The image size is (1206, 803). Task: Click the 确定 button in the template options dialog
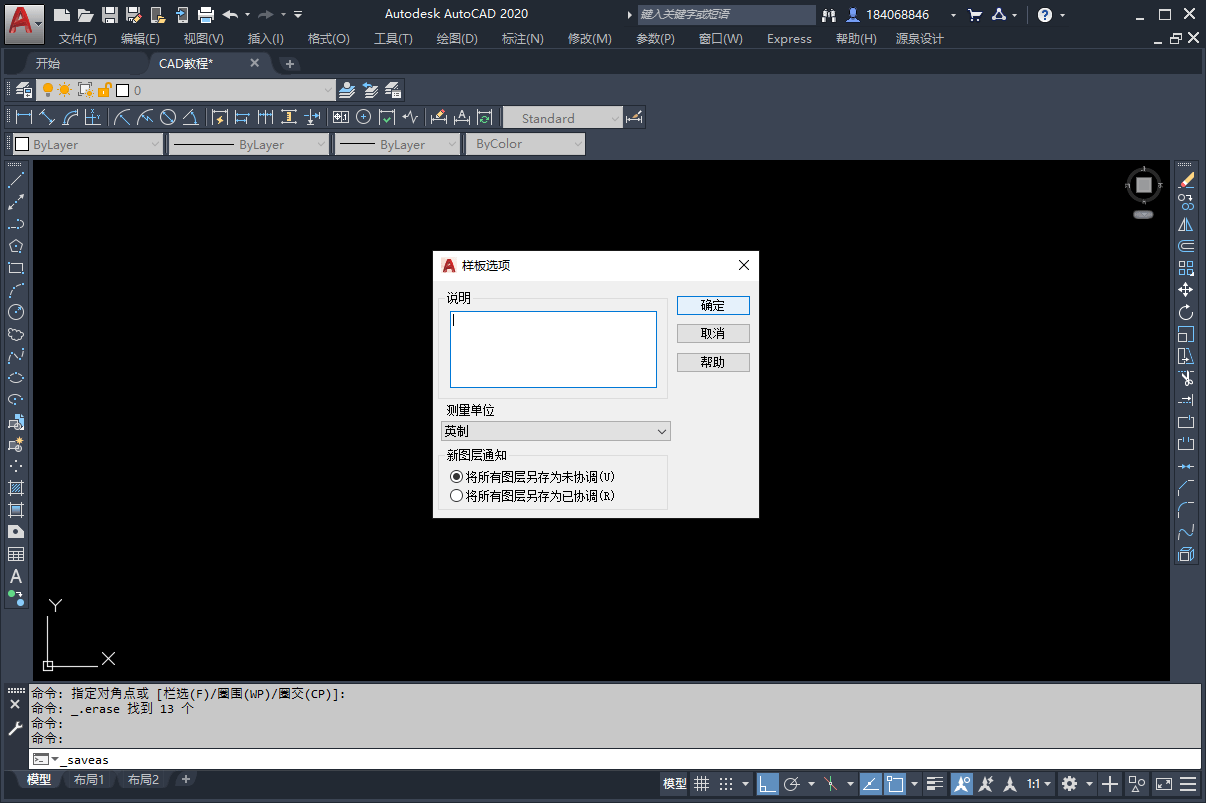pyautogui.click(x=713, y=306)
